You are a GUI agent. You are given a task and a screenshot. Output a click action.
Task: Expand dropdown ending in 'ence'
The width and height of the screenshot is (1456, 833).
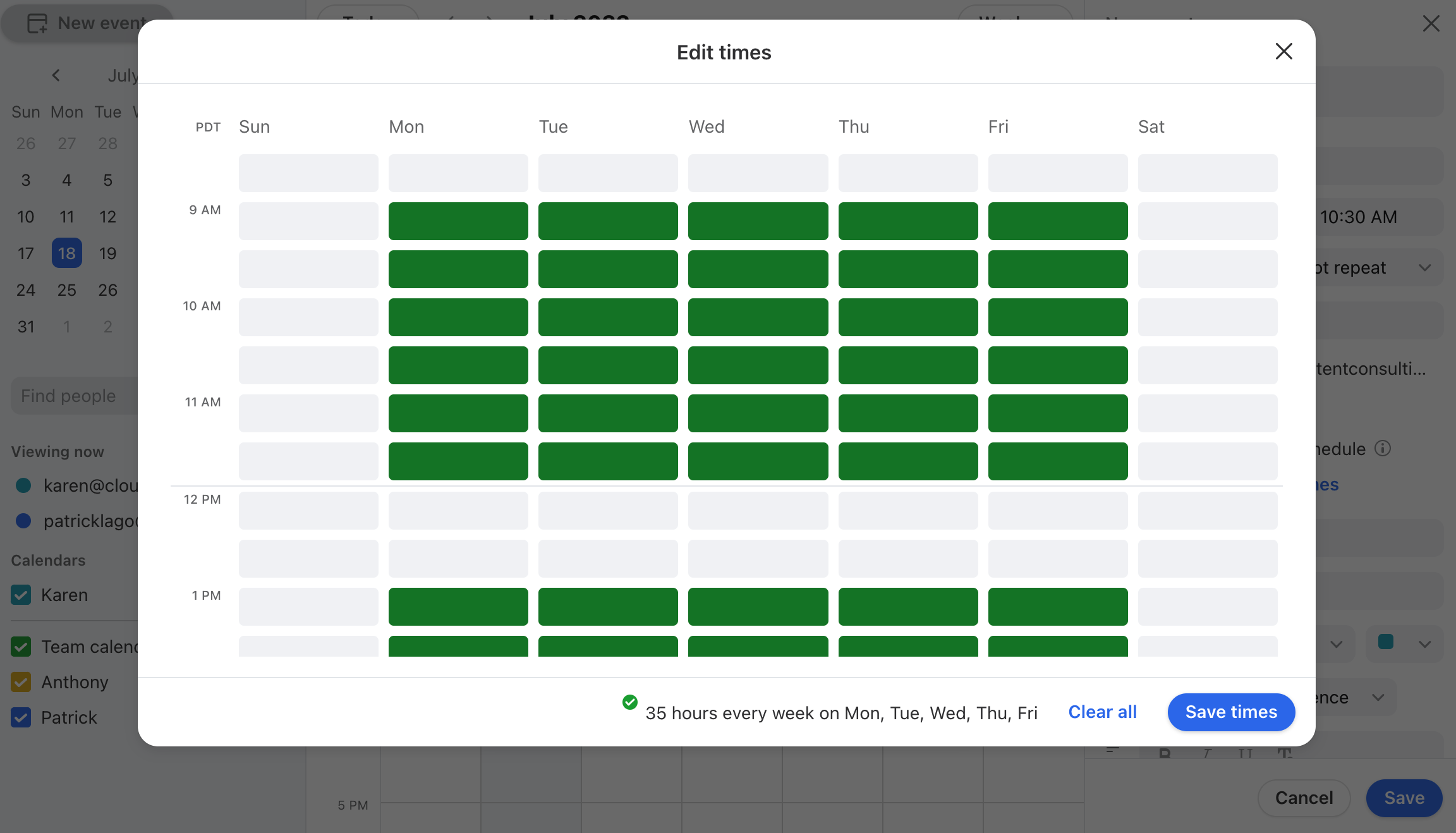coord(1356,697)
